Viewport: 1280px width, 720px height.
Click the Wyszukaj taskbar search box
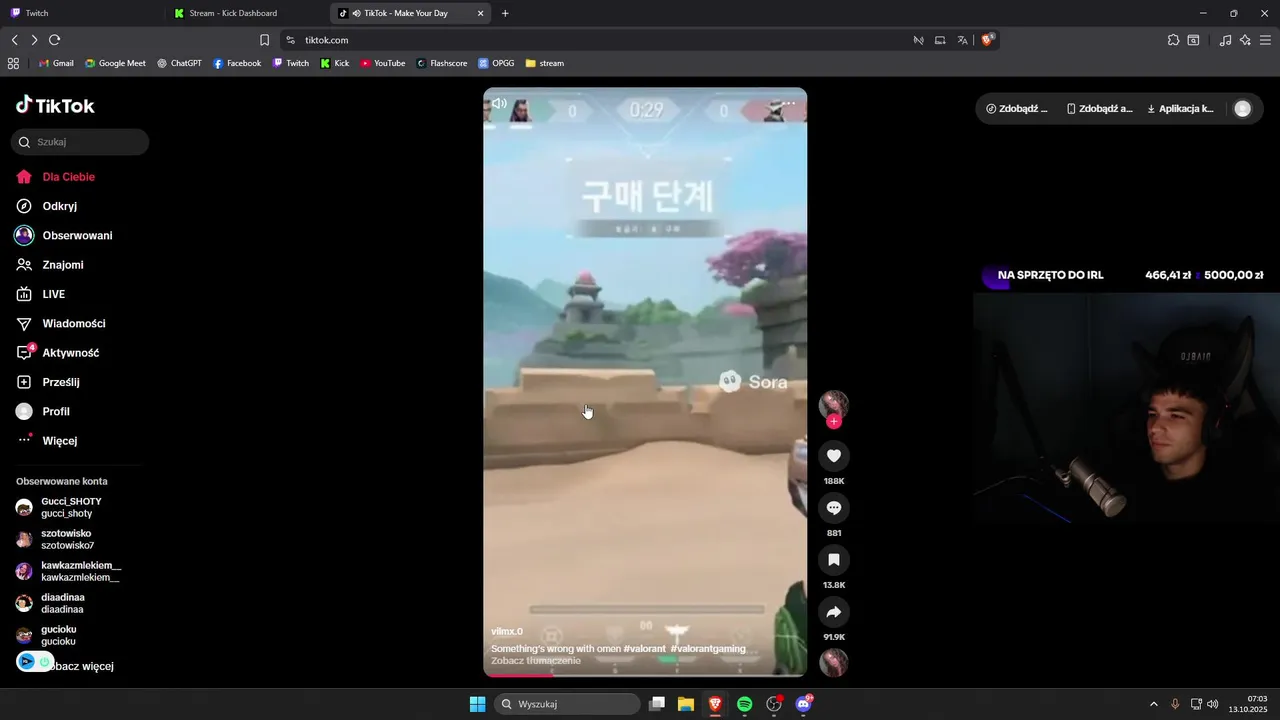click(567, 704)
